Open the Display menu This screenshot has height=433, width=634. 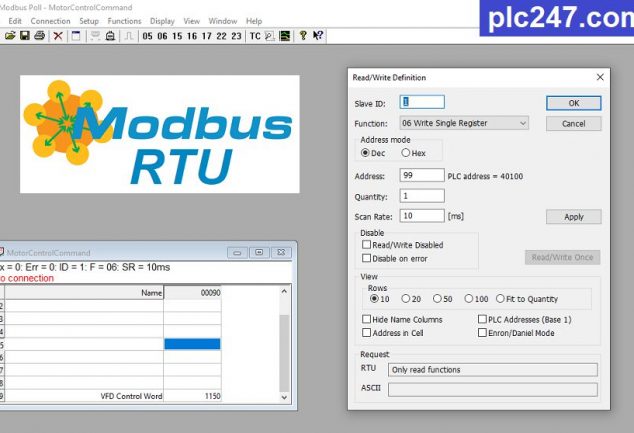[x=162, y=21]
